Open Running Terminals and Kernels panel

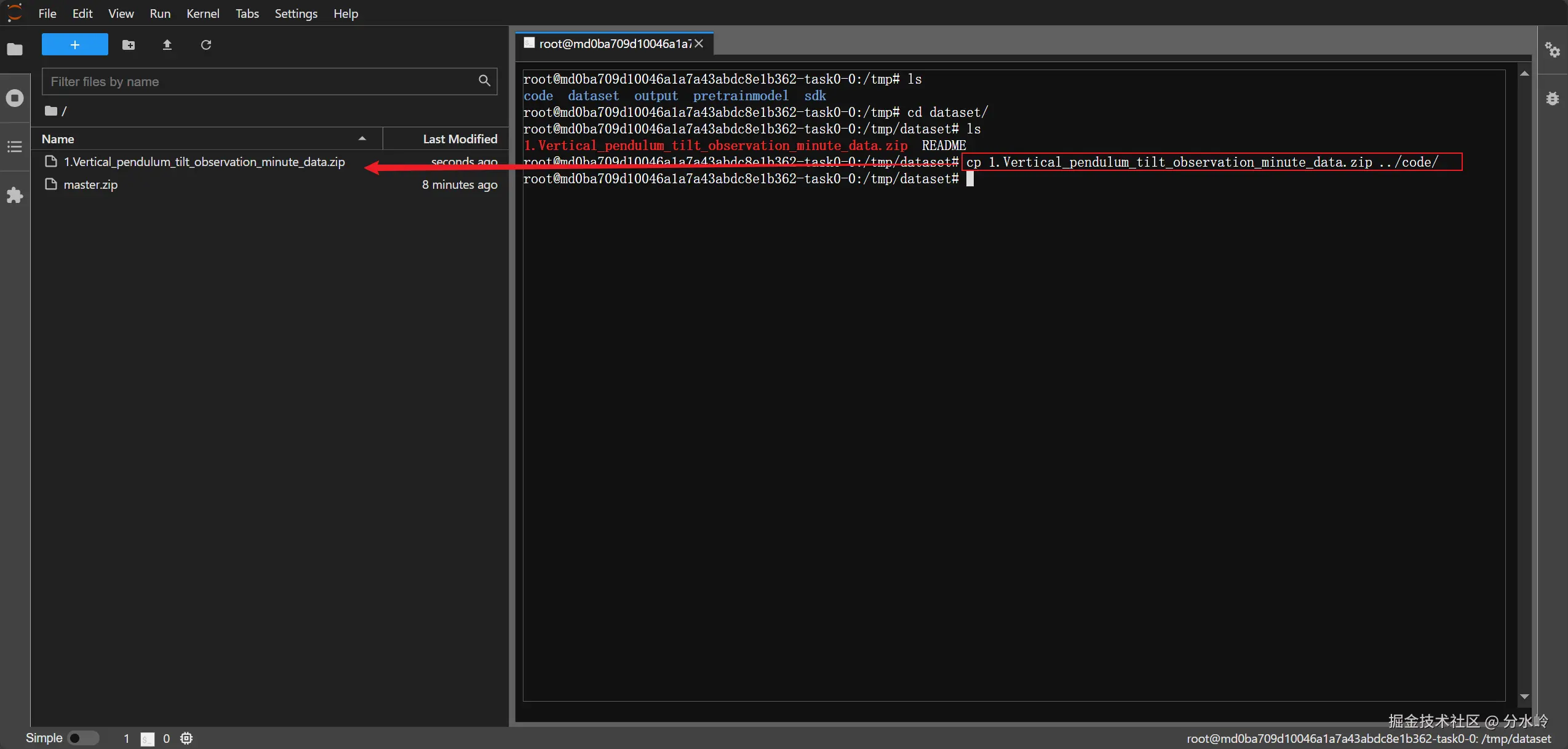point(15,98)
